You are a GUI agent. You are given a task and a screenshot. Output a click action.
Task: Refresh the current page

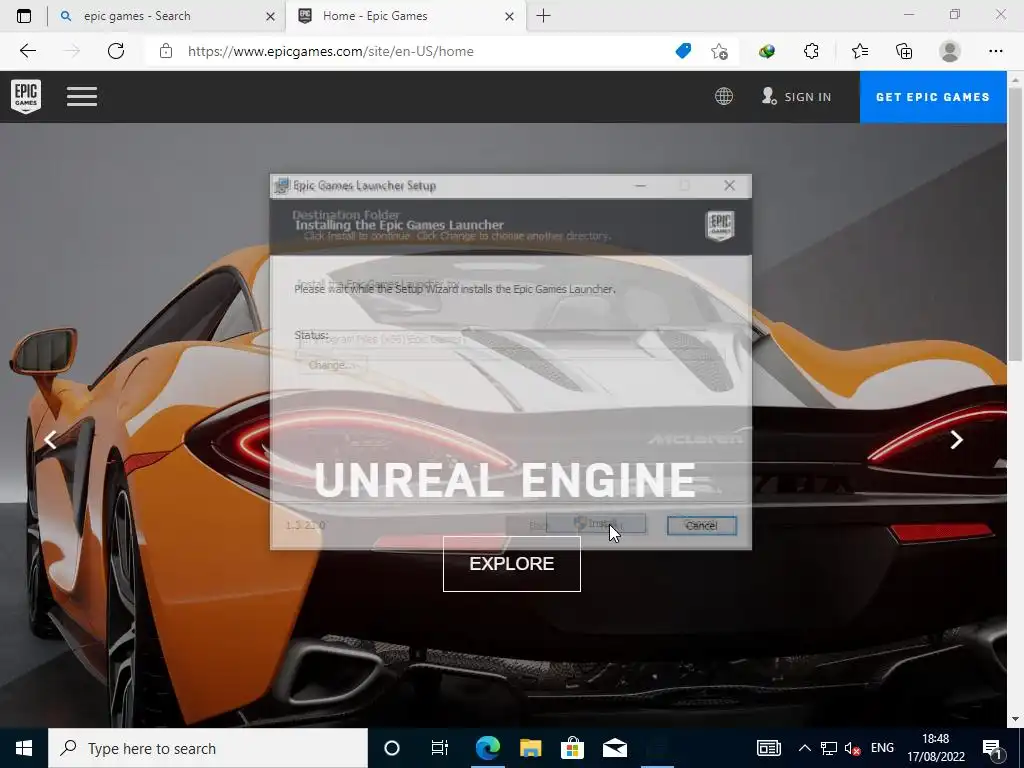116,51
